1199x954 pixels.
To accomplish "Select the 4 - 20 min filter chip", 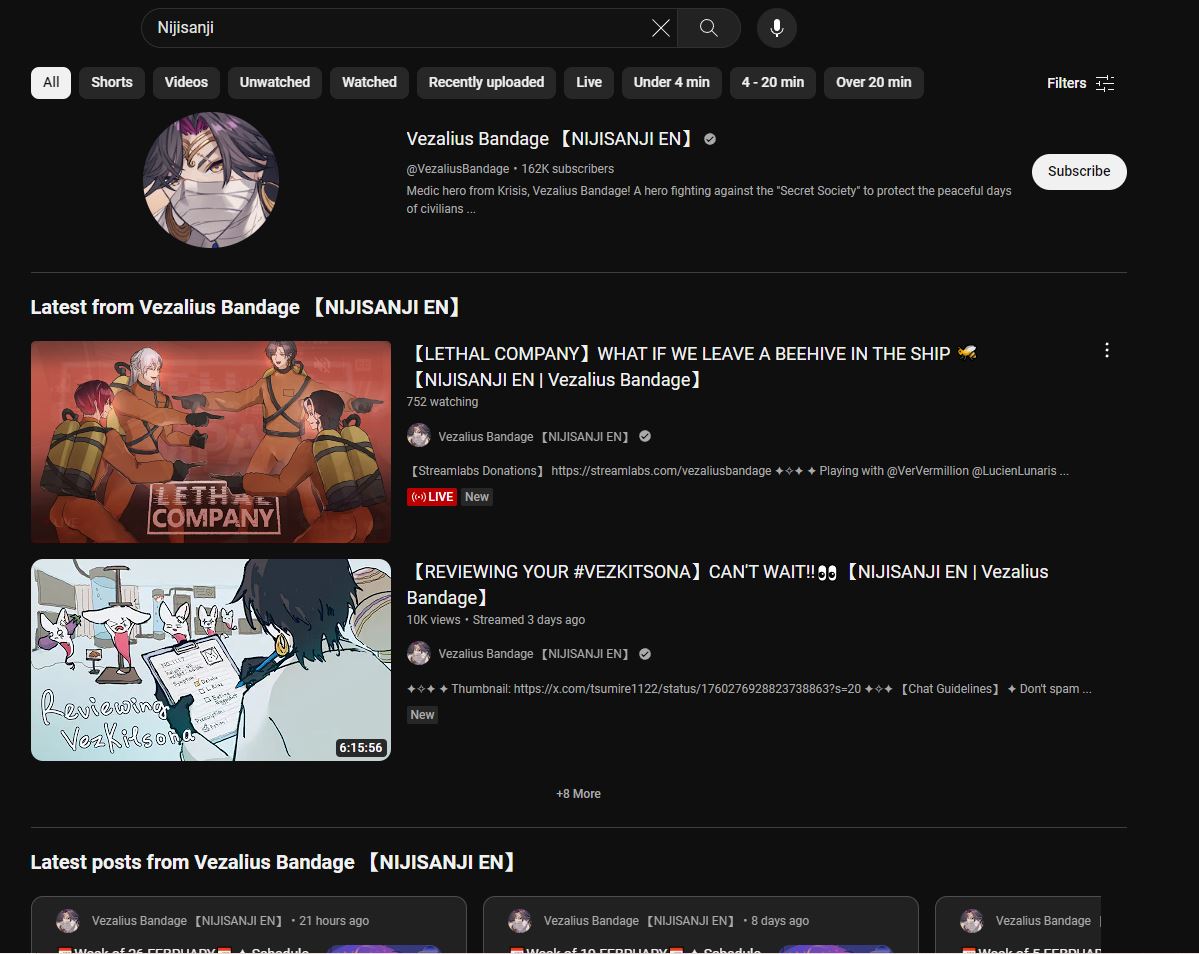I will click(772, 83).
